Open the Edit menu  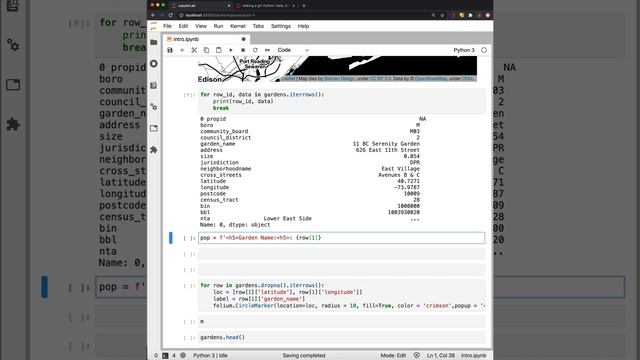coord(183,26)
